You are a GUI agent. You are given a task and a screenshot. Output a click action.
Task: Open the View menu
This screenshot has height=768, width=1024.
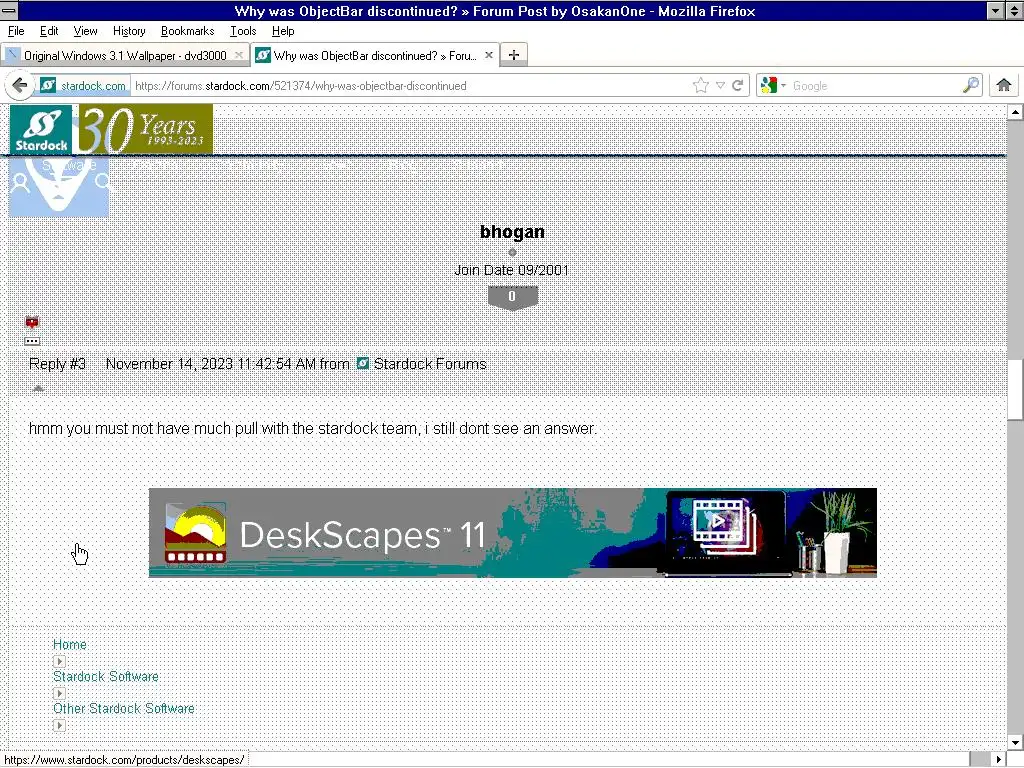(85, 31)
